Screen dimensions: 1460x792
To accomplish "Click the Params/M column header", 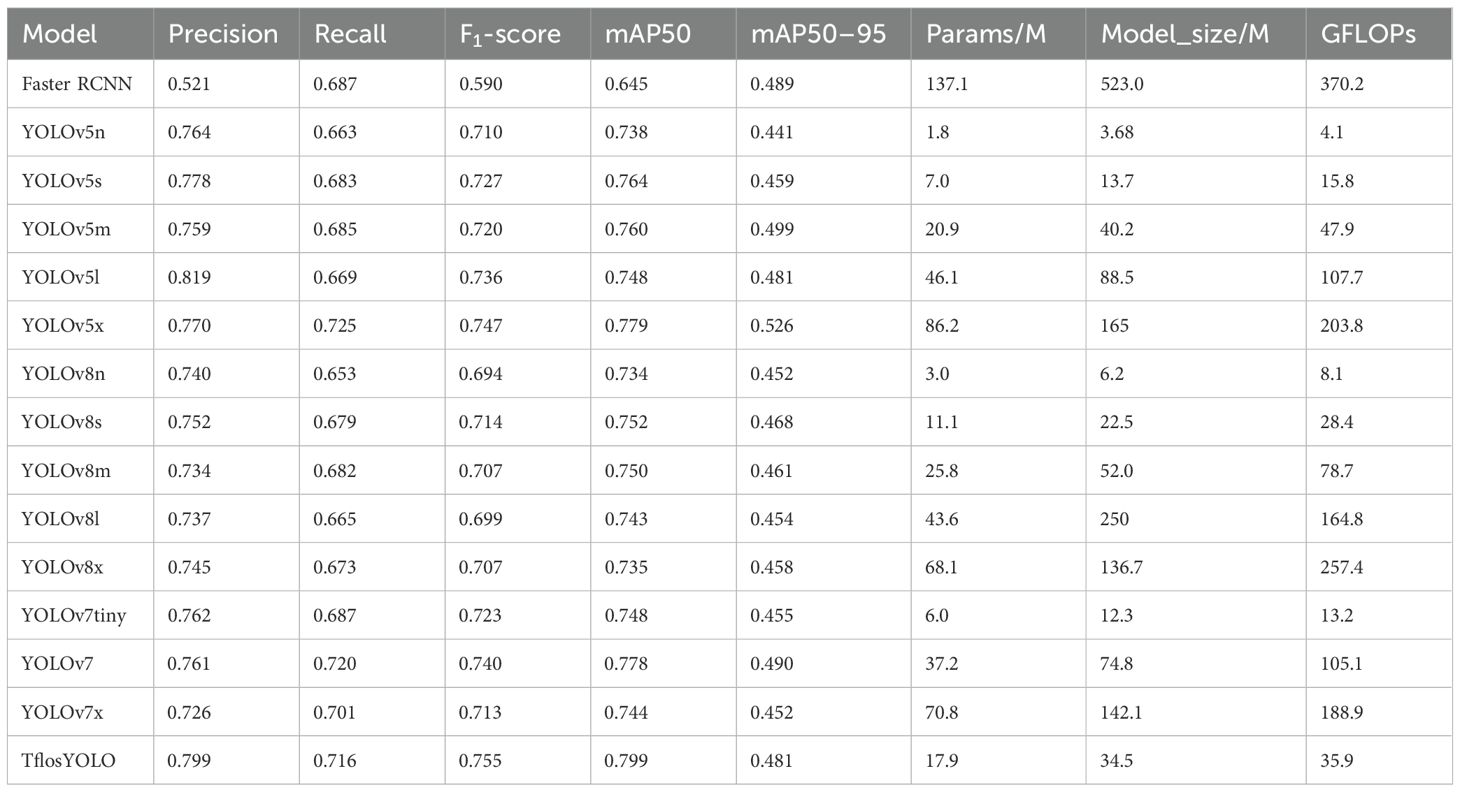I will coord(986,34).
